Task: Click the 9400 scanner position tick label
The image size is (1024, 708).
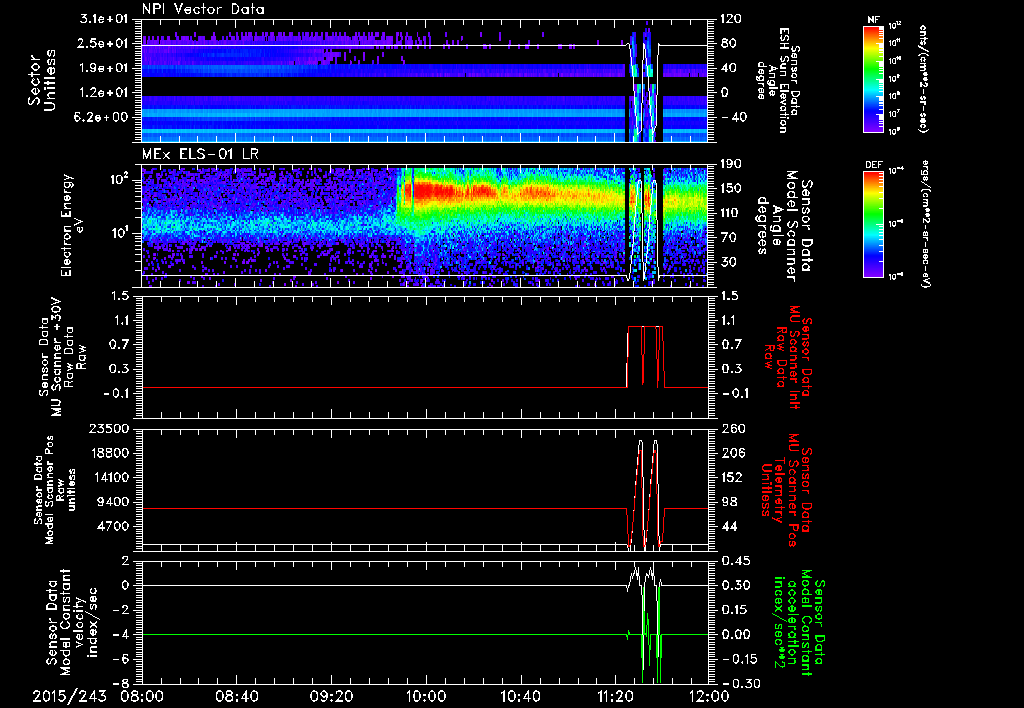Action: tap(115, 502)
